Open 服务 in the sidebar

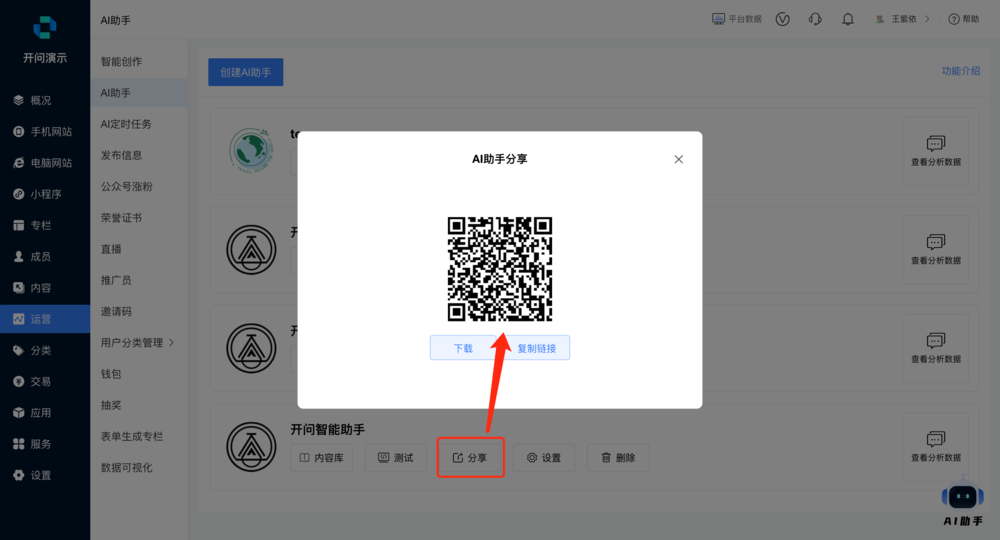pyautogui.click(x=45, y=444)
